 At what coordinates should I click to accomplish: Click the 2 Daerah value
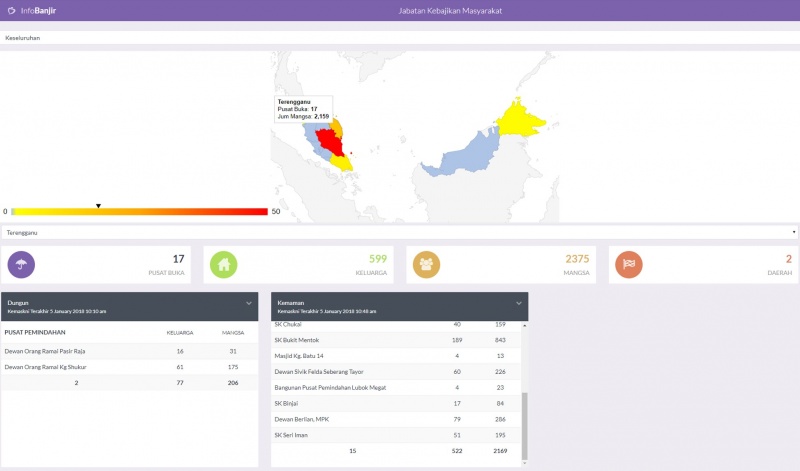789,259
